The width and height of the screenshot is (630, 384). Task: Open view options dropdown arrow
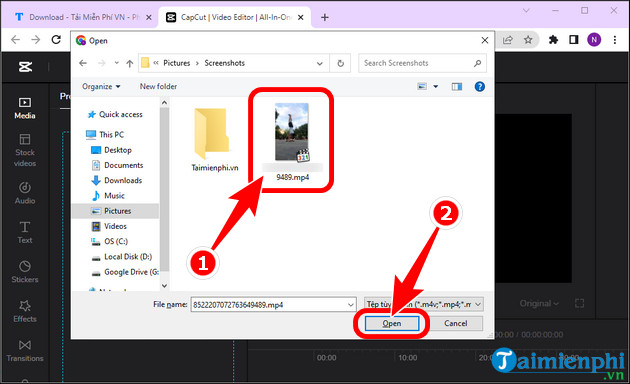[436, 86]
